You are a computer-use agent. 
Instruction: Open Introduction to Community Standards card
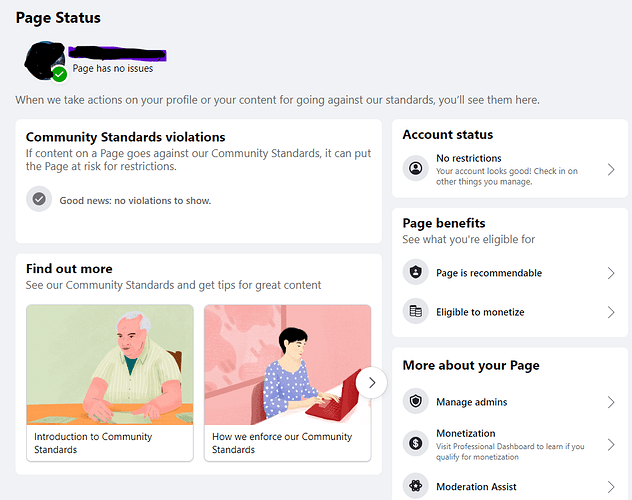pyautogui.click(x=109, y=382)
